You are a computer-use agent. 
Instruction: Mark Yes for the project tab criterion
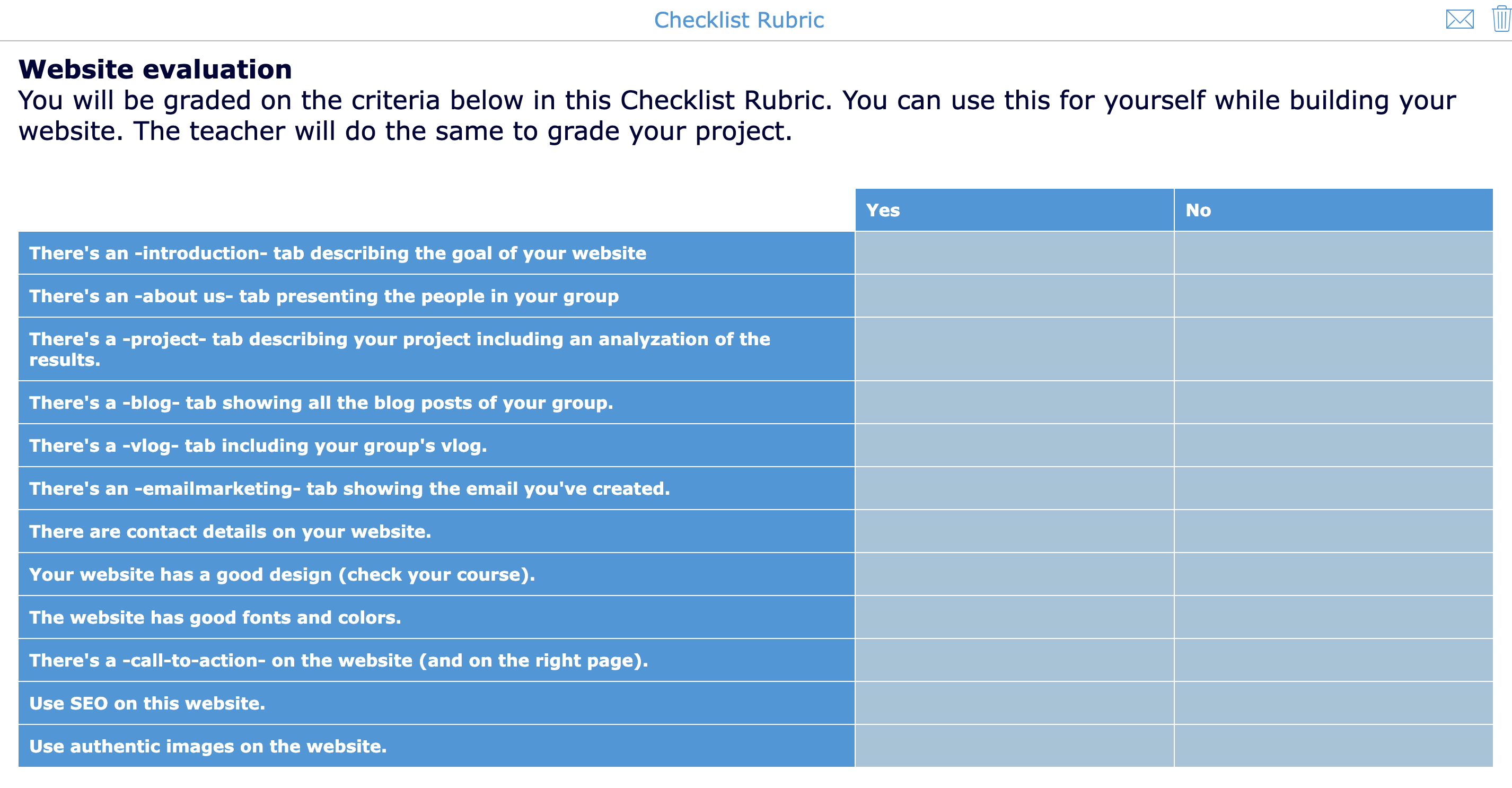1013,349
